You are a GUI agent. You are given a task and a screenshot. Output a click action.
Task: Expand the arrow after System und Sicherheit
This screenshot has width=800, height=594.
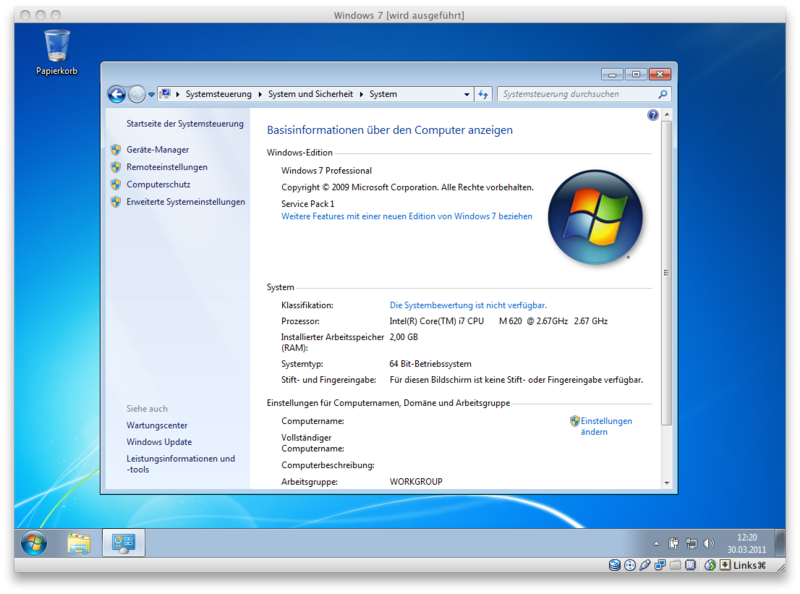[361, 94]
